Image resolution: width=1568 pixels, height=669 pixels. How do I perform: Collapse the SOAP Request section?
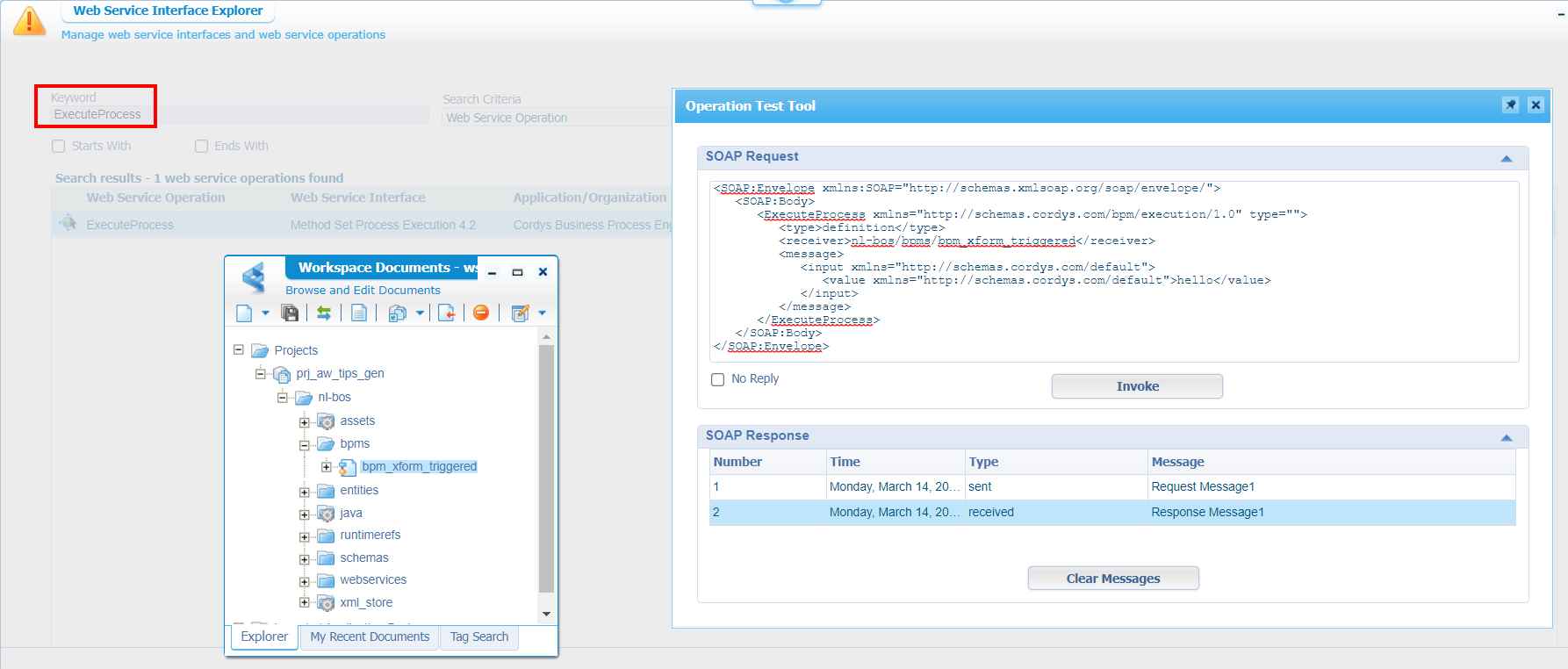(x=1507, y=158)
